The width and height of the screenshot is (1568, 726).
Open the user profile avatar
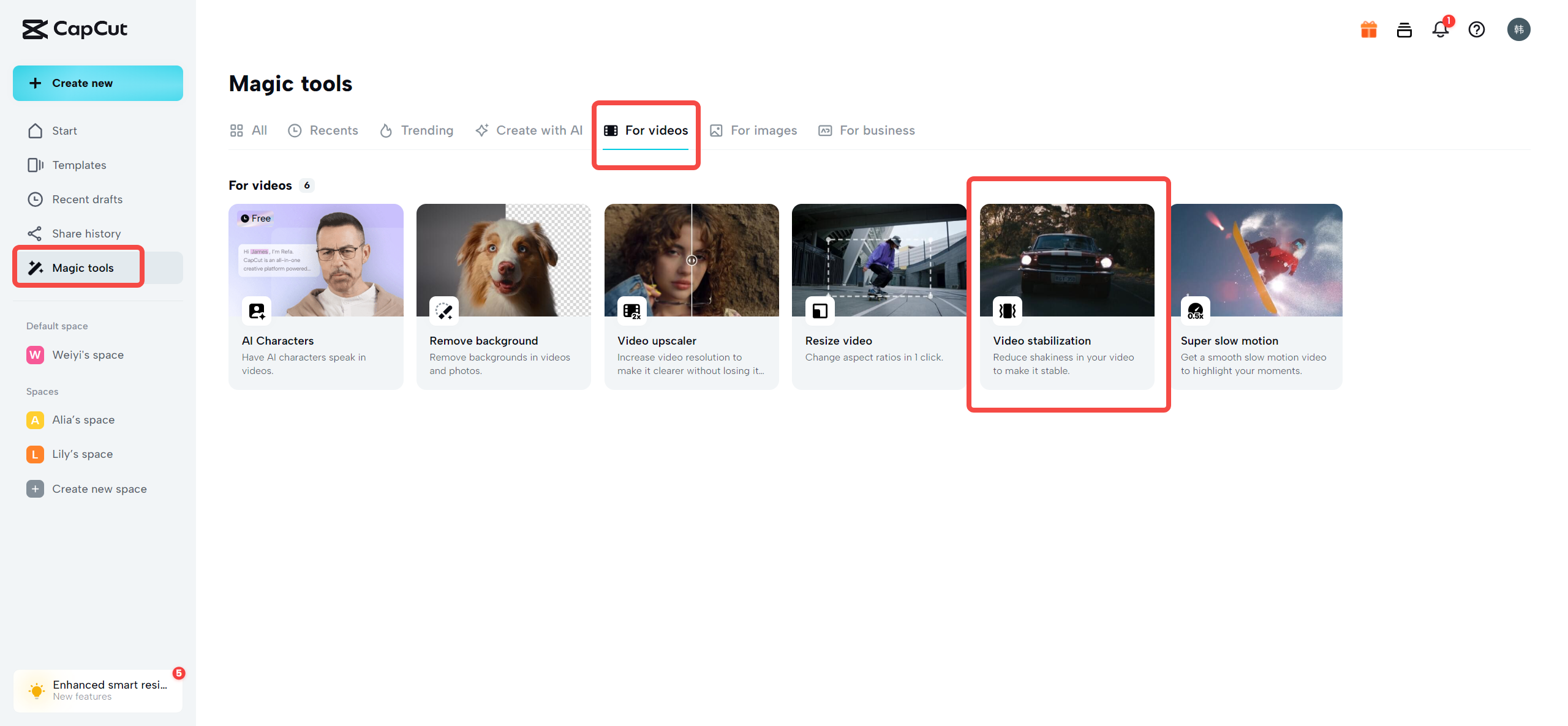pos(1518,29)
